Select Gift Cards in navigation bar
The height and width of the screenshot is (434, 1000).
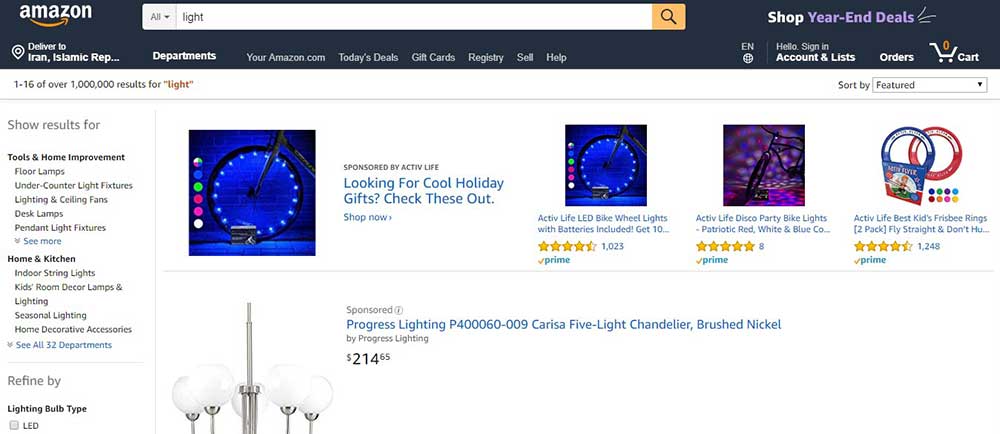click(433, 58)
